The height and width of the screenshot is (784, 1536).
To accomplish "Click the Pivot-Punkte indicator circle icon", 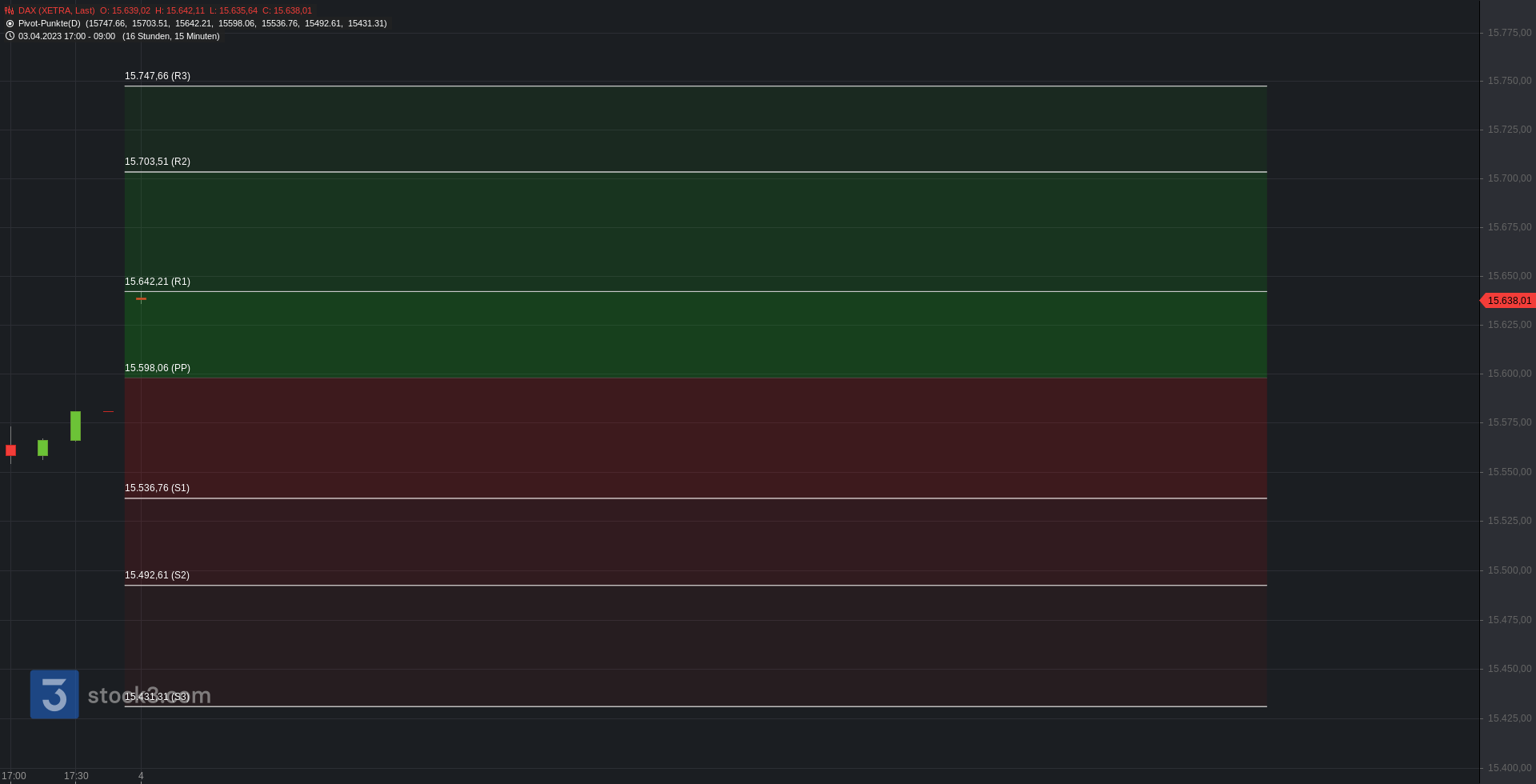I will point(10,23).
